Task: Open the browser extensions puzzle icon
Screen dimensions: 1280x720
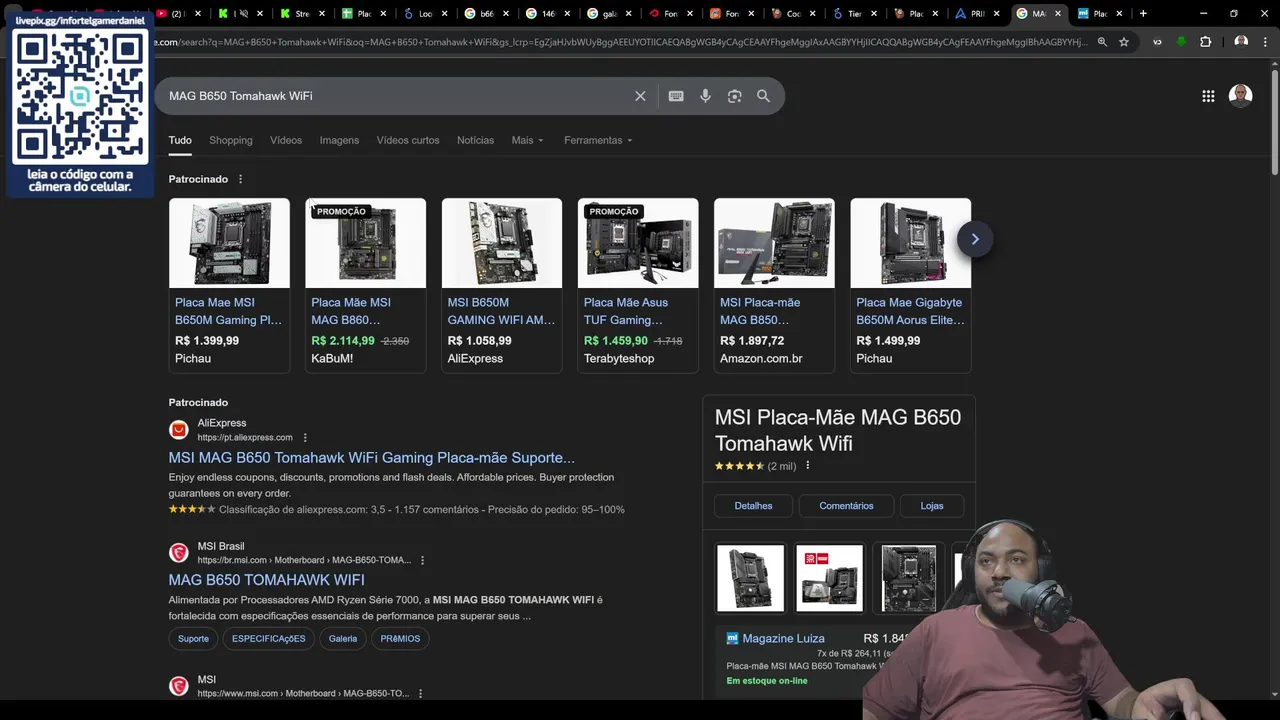Action: coord(1205,42)
